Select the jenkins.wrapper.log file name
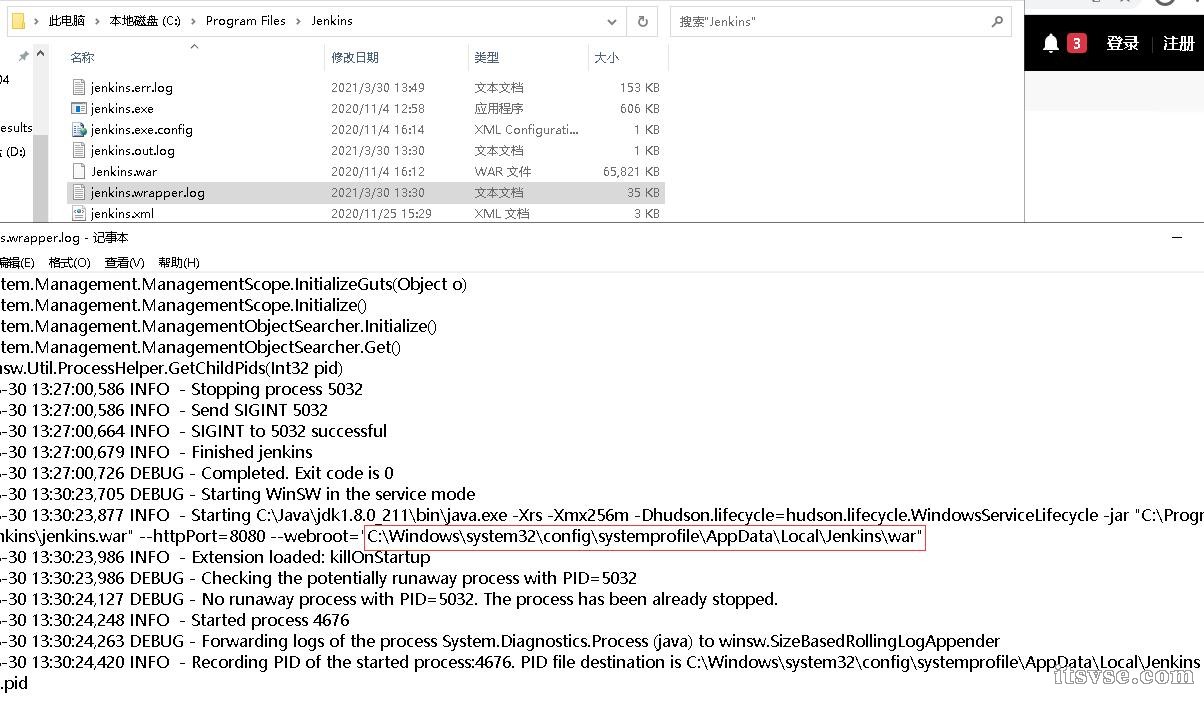The height and width of the screenshot is (704, 1204). pyautogui.click(x=148, y=192)
